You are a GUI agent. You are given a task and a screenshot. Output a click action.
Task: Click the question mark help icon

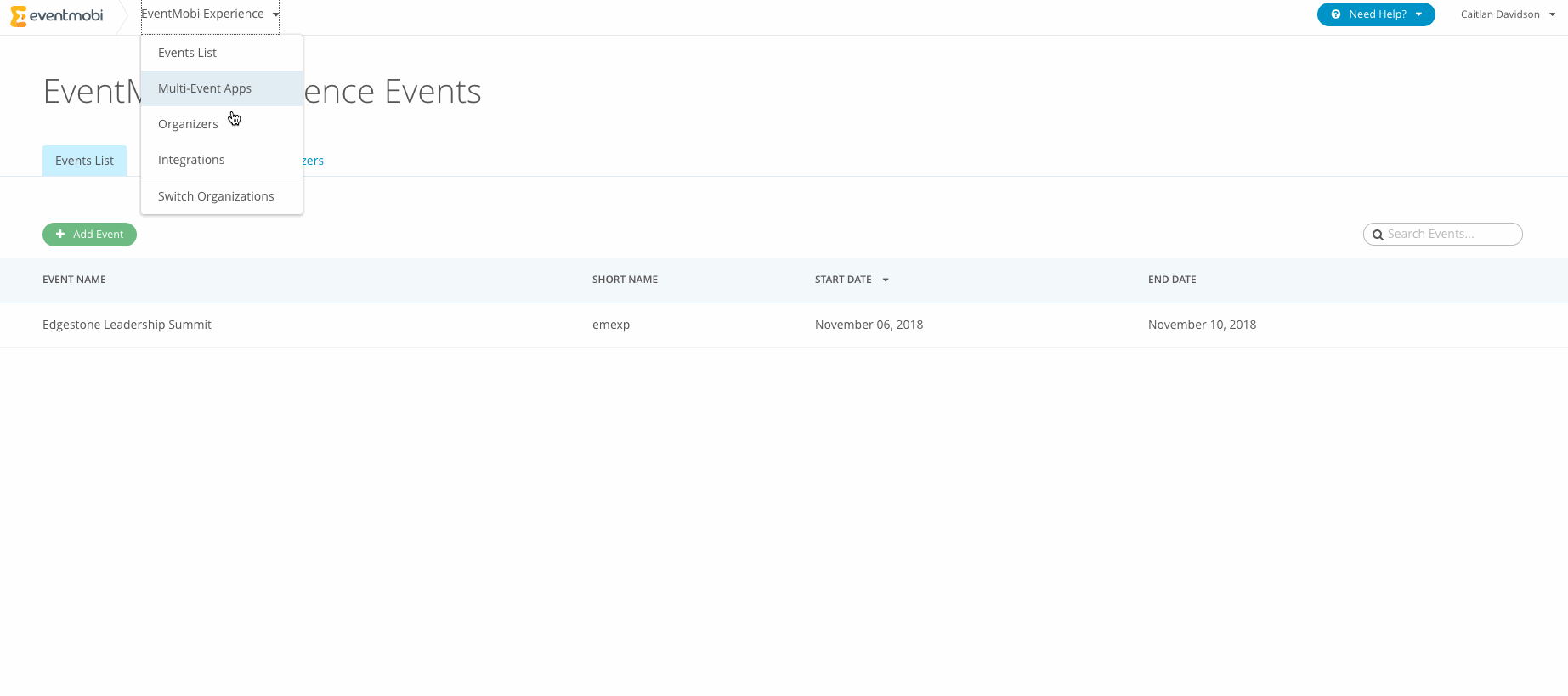1336,14
